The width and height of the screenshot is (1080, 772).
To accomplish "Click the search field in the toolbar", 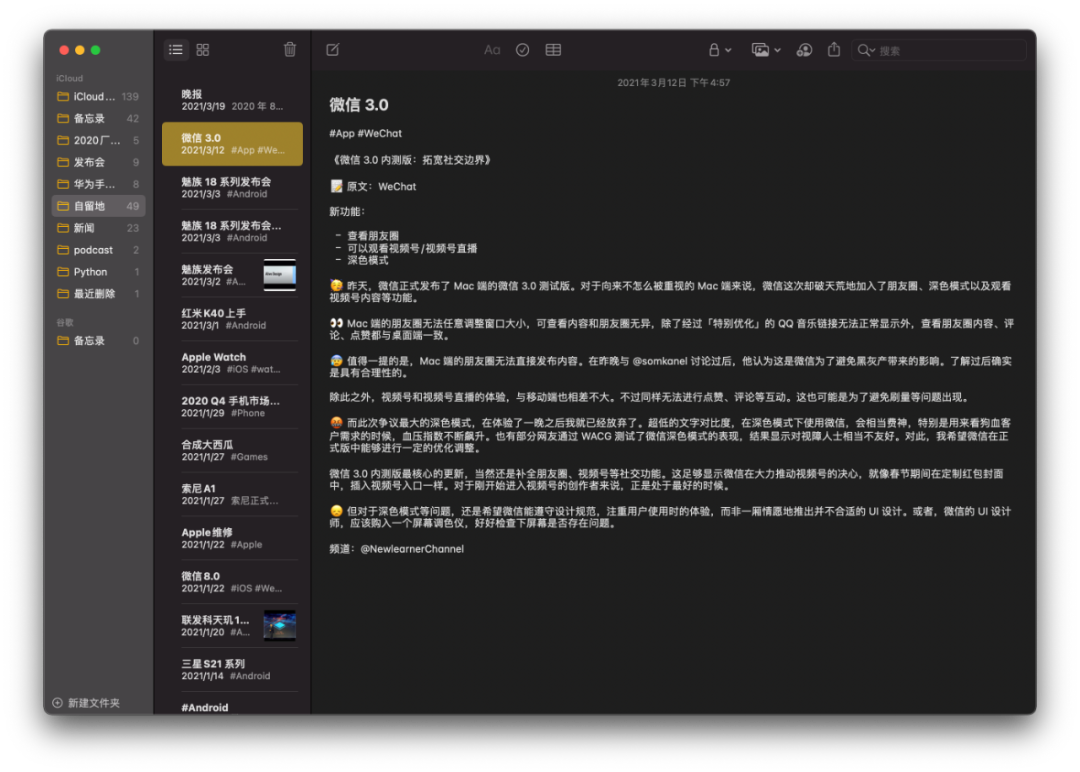I will pos(939,50).
